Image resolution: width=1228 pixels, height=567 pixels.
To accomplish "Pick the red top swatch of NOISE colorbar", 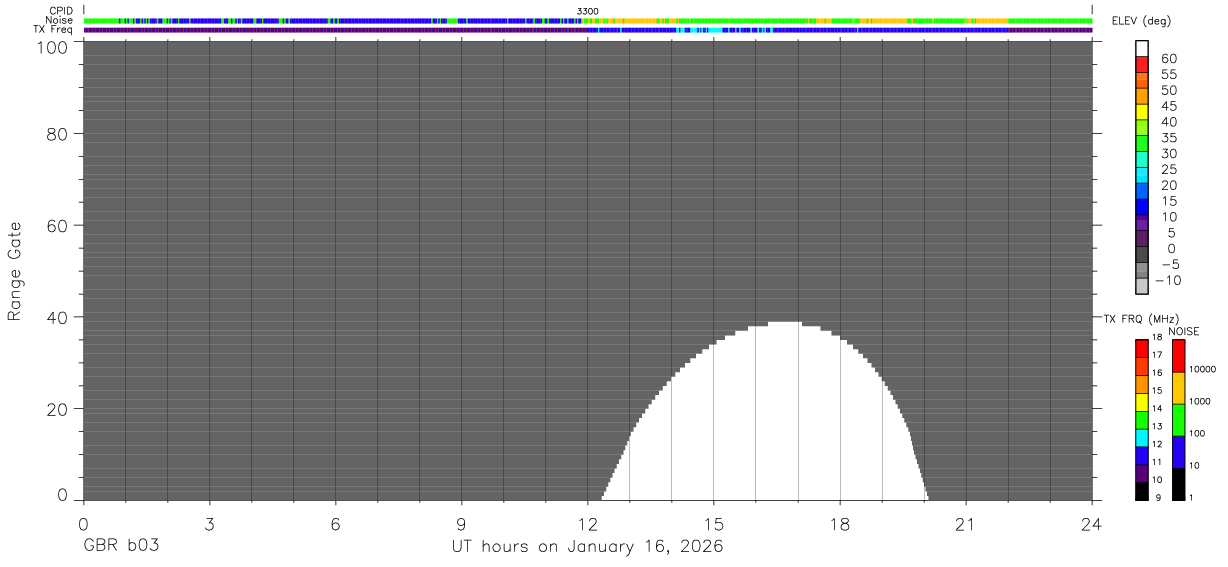I will tap(1178, 355).
